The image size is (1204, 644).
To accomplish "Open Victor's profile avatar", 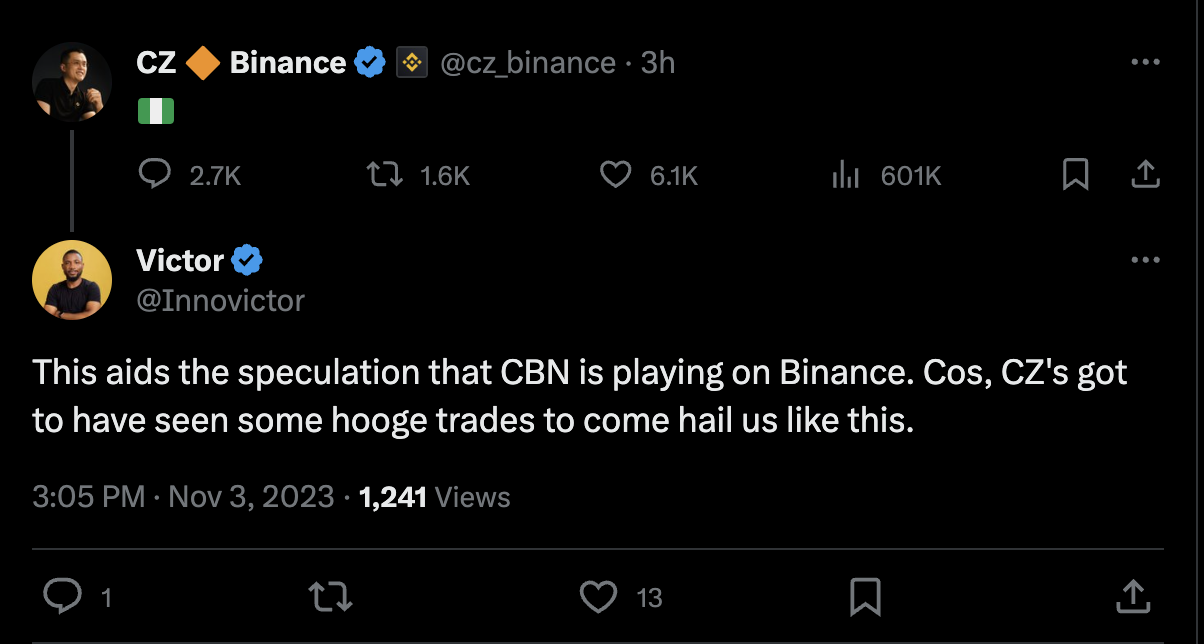I will point(72,280).
